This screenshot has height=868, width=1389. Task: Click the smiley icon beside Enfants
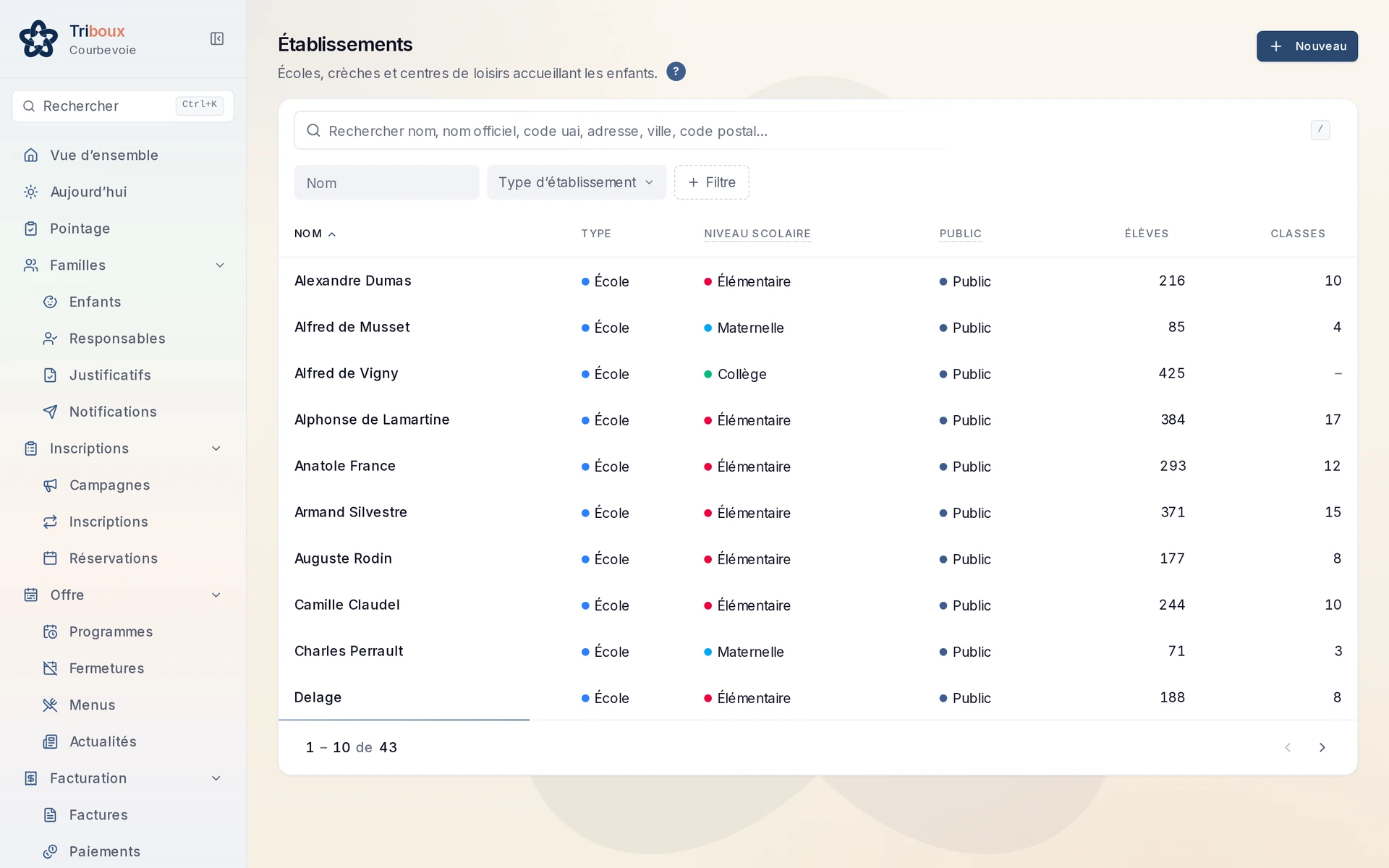(x=50, y=302)
